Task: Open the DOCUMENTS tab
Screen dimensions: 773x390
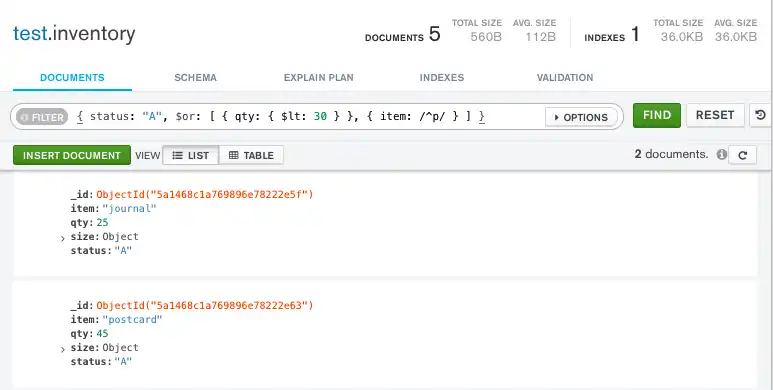Action: (x=72, y=78)
